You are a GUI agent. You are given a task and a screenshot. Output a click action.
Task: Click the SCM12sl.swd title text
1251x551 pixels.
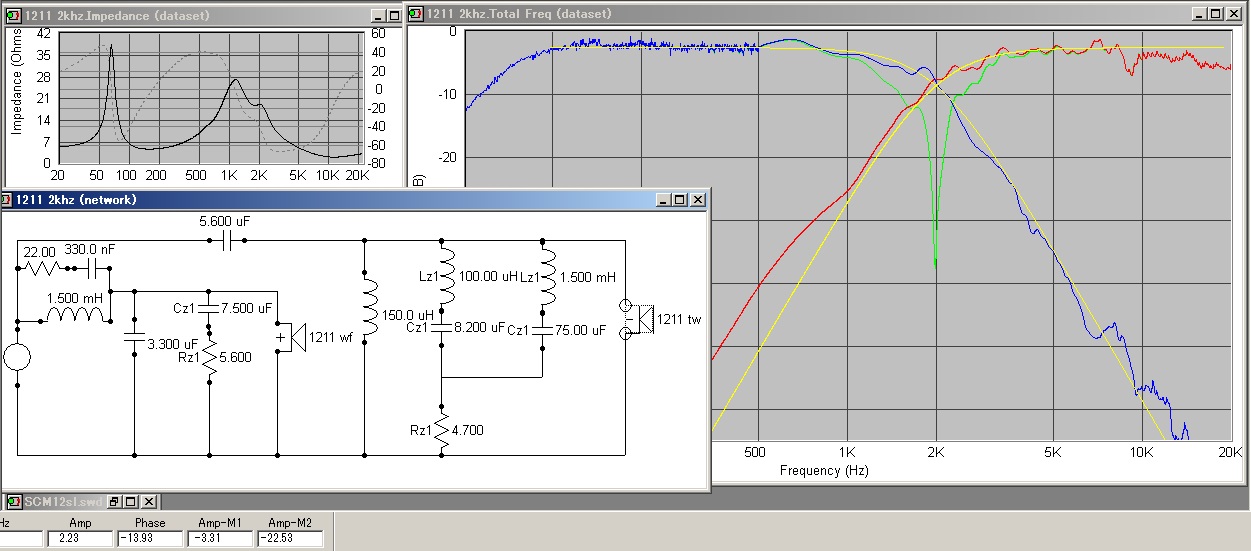pos(63,501)
